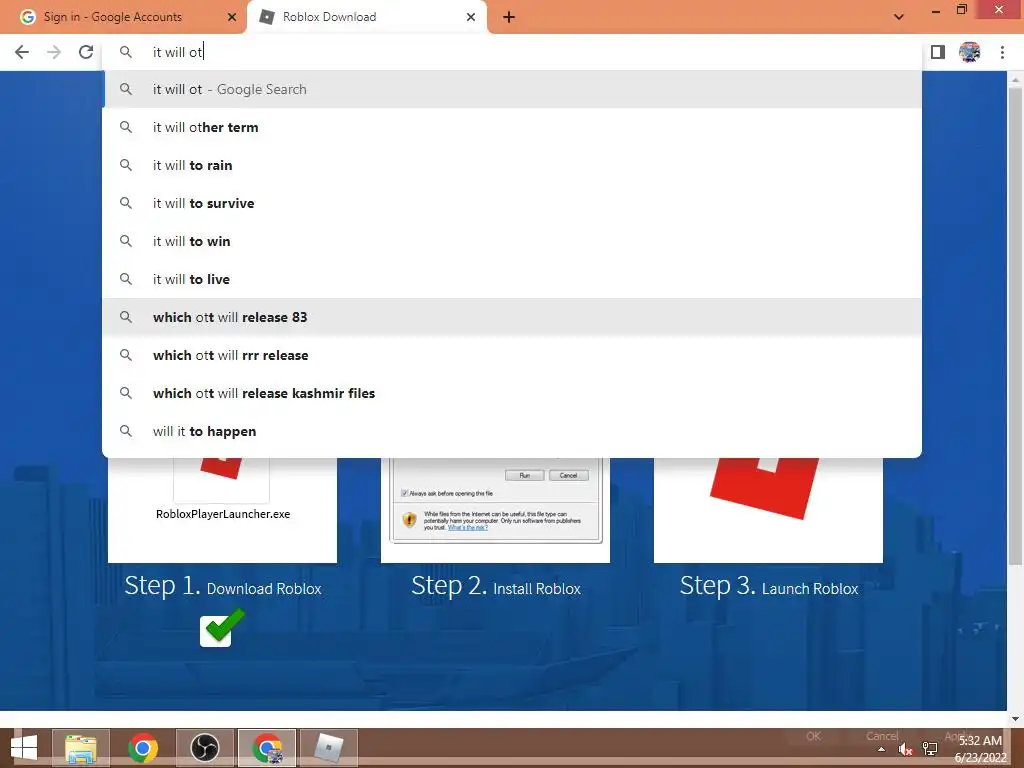Open the side panel icon
Viewport: 1024px width, 768px height.
938,52
